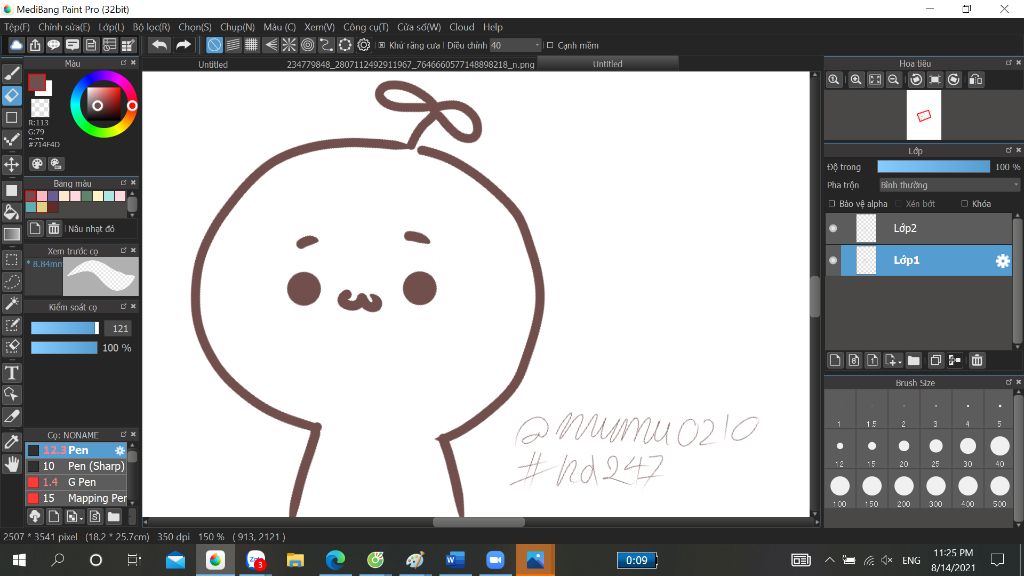Click the cloud icon in top toolbar

coord(16,45)
